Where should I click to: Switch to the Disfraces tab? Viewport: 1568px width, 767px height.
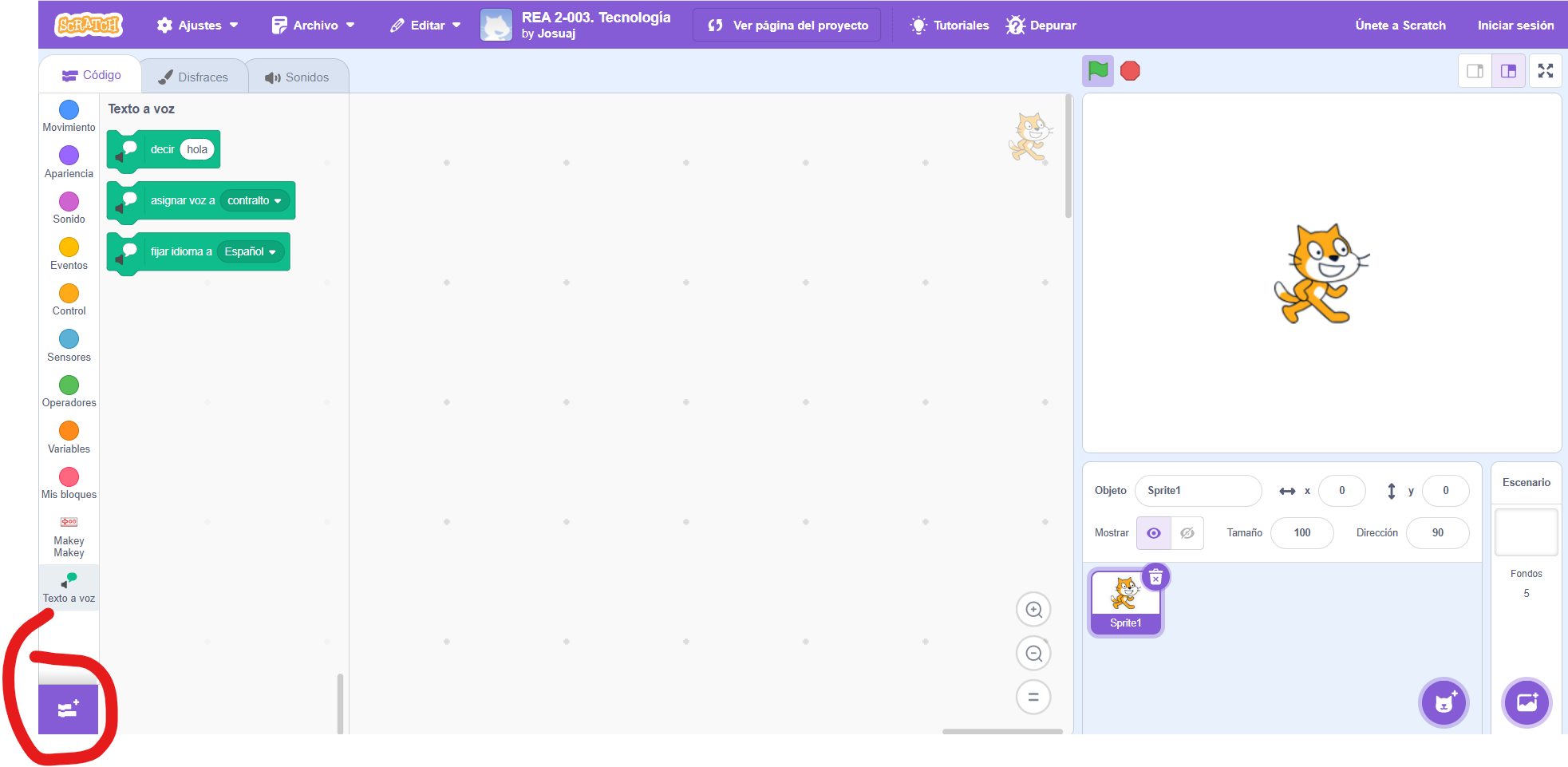click(194, 77)
